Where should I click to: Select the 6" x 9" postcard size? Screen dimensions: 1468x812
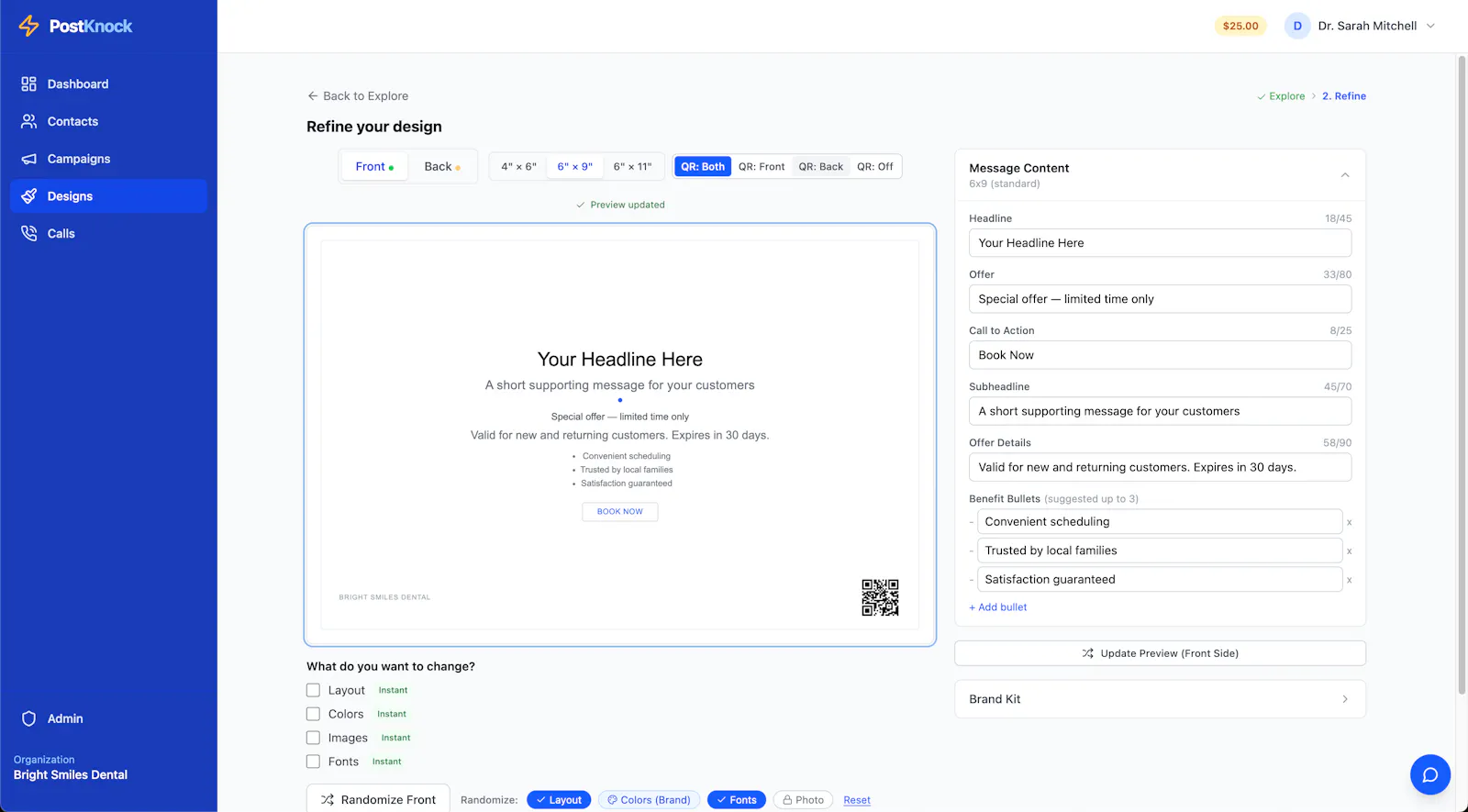(575, 167)
